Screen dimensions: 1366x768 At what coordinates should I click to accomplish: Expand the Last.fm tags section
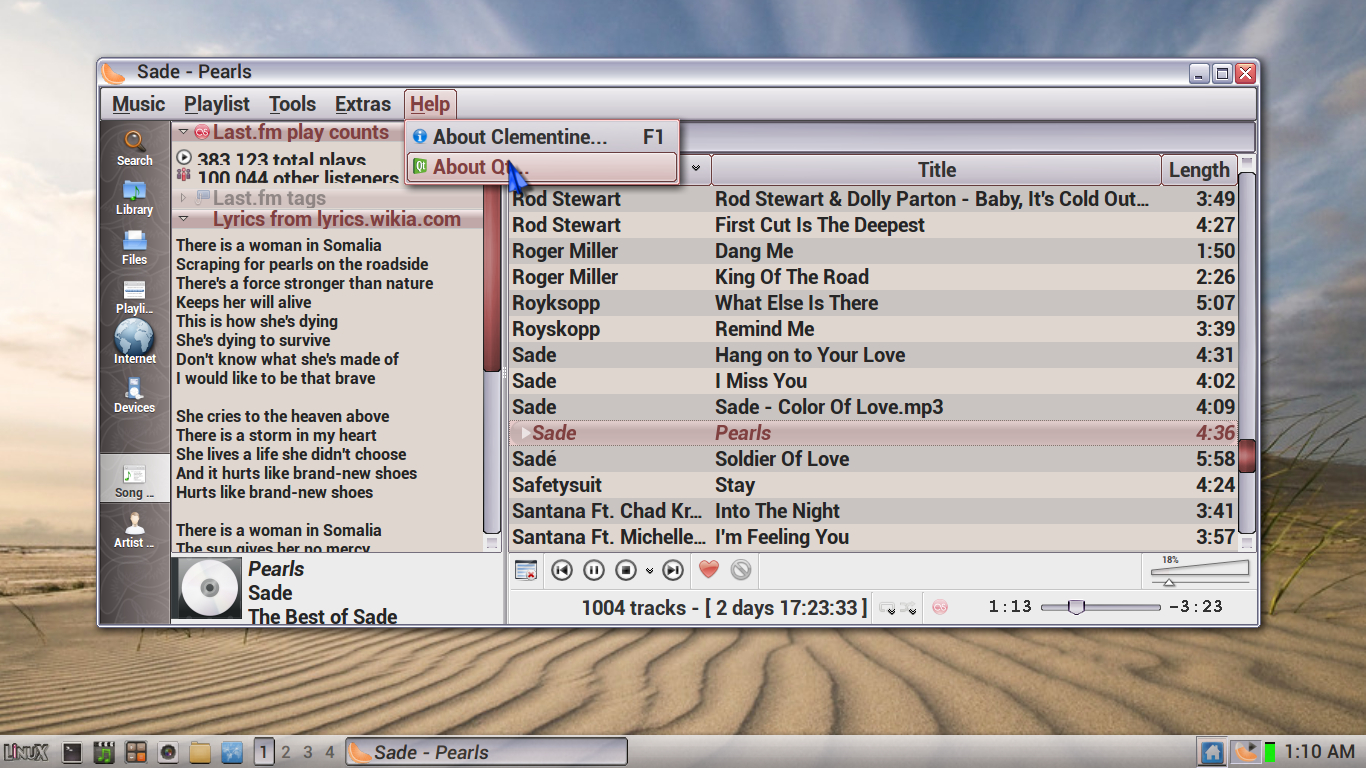pyautogui.click(x=183, y=198)
